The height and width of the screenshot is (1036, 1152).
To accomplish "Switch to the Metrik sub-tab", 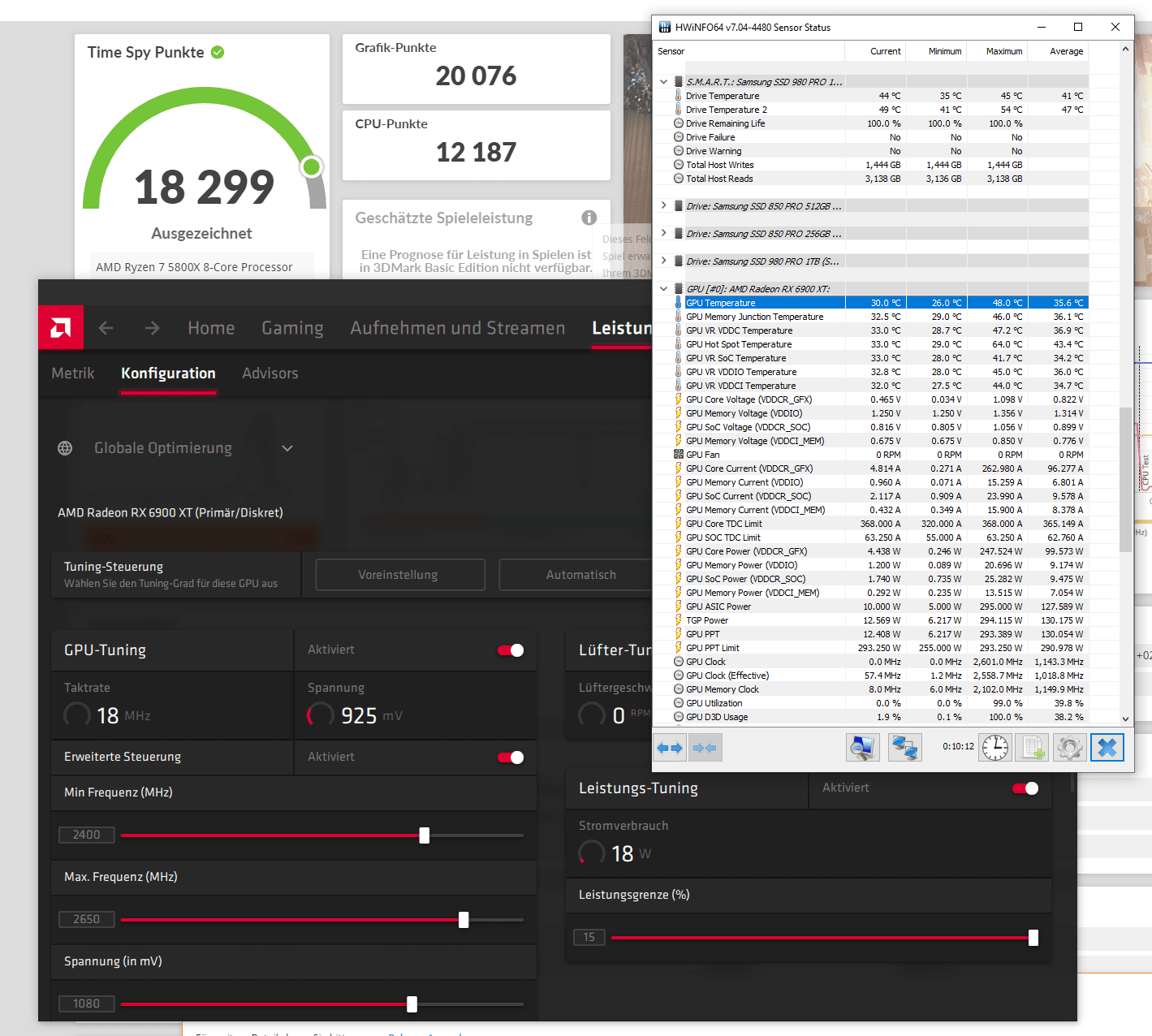I will point(73,373).
